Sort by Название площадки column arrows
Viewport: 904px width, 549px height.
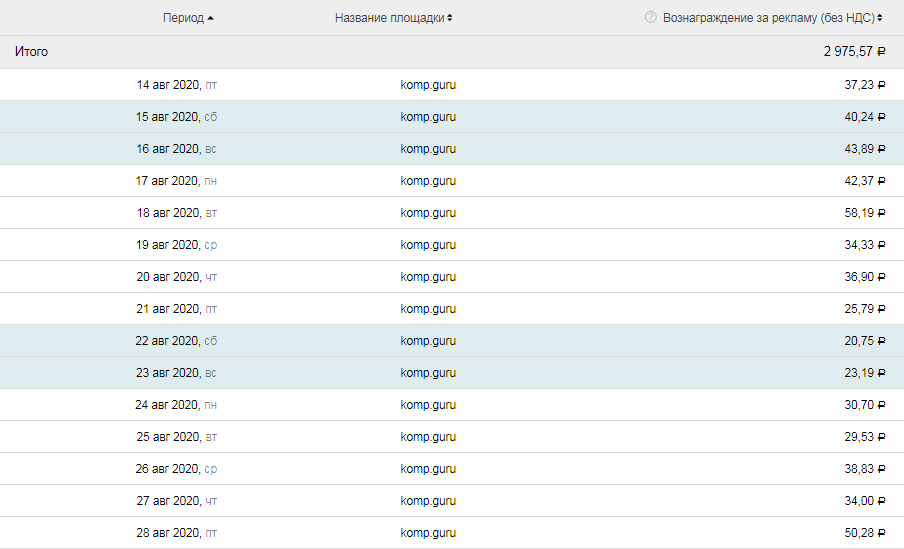tap(450, 18)
